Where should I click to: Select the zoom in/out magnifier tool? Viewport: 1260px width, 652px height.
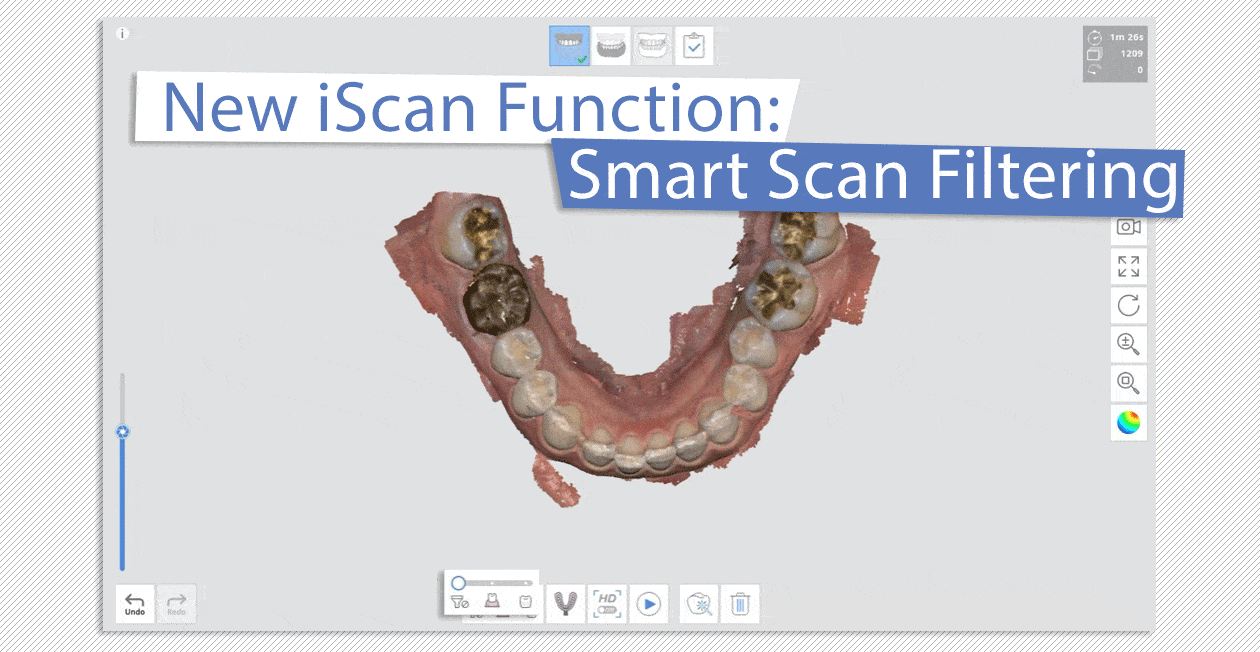1129,344
